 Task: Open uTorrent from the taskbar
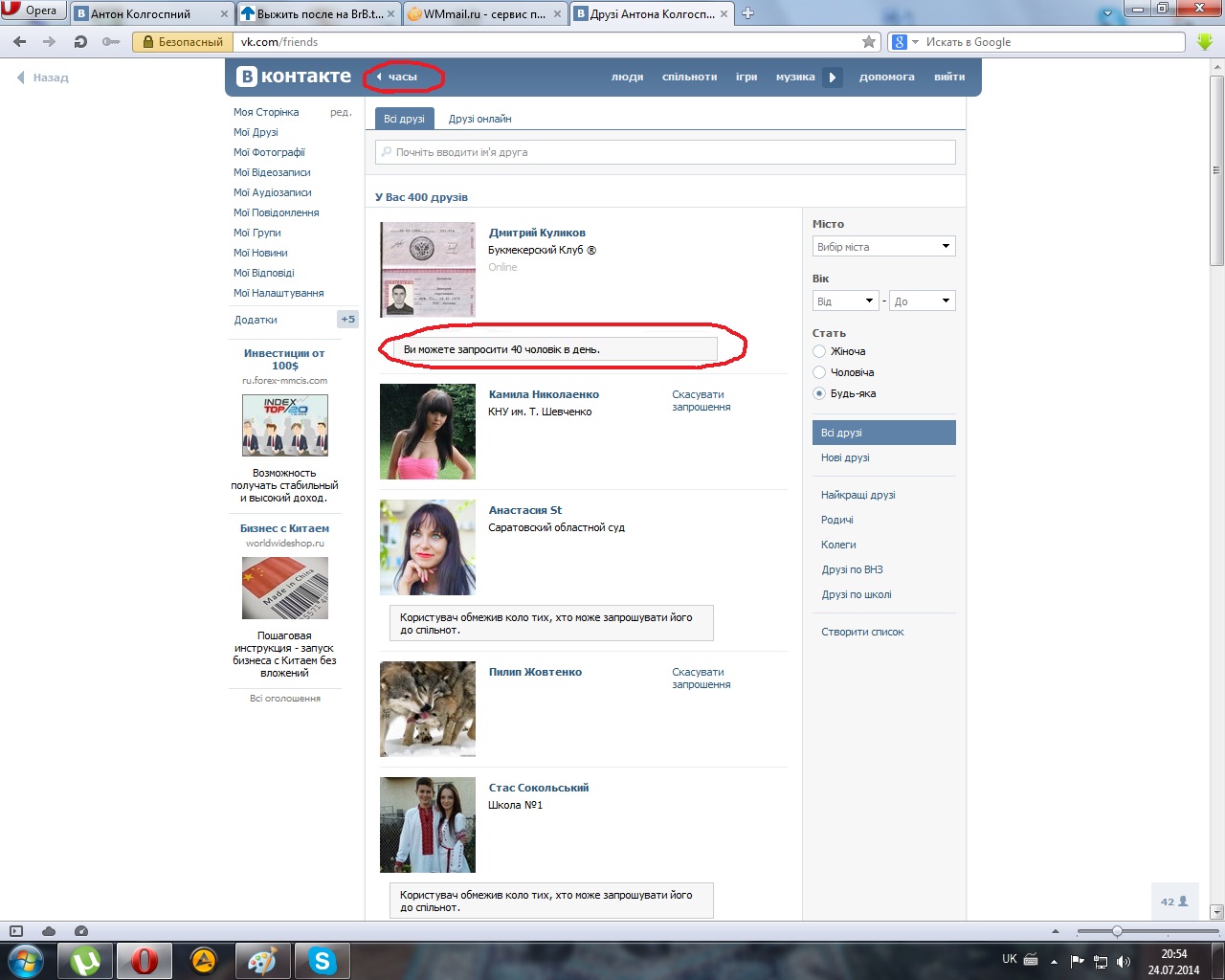coord(86,960)
